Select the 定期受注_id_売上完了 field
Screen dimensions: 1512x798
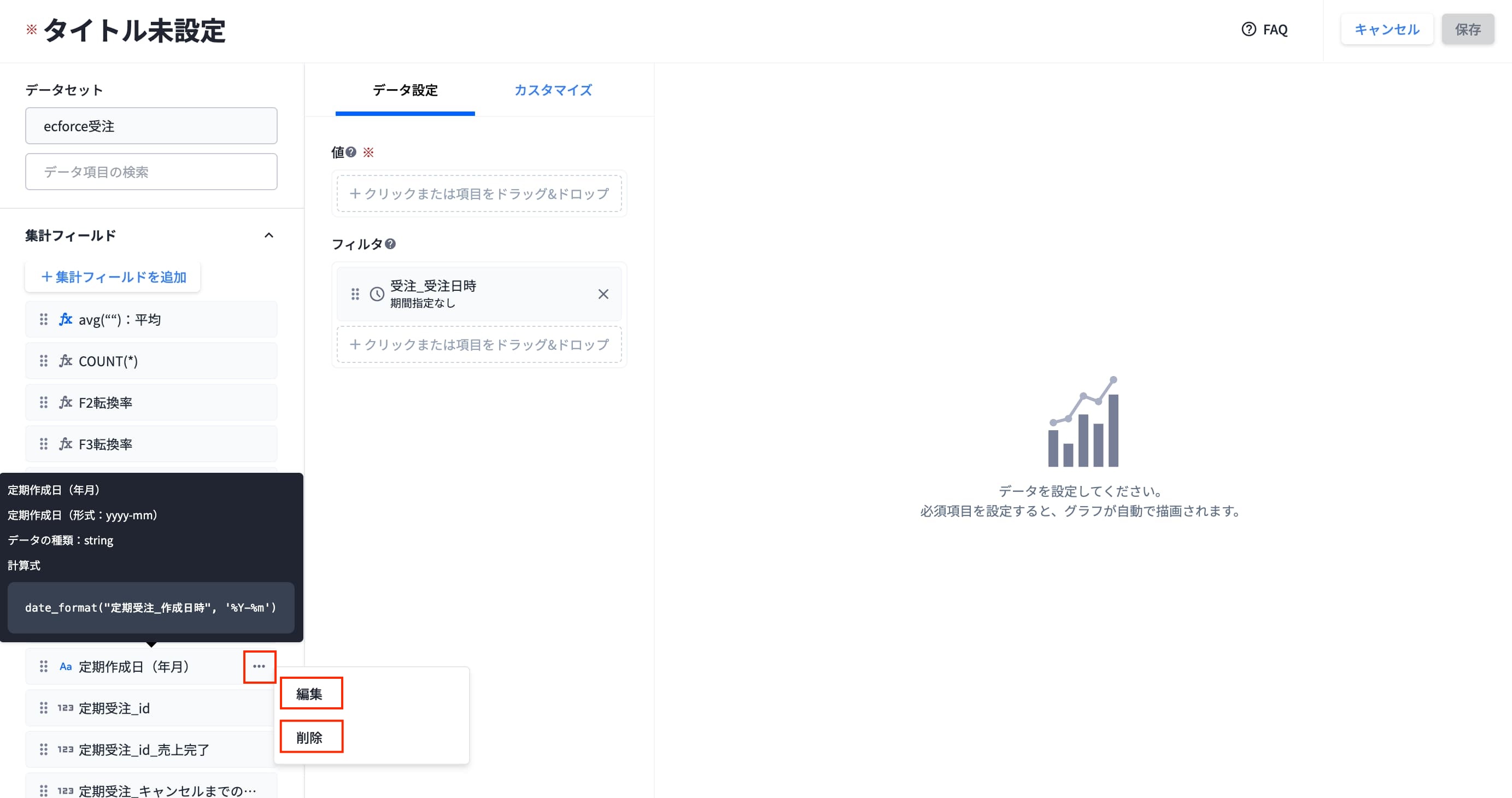point(151,750)
